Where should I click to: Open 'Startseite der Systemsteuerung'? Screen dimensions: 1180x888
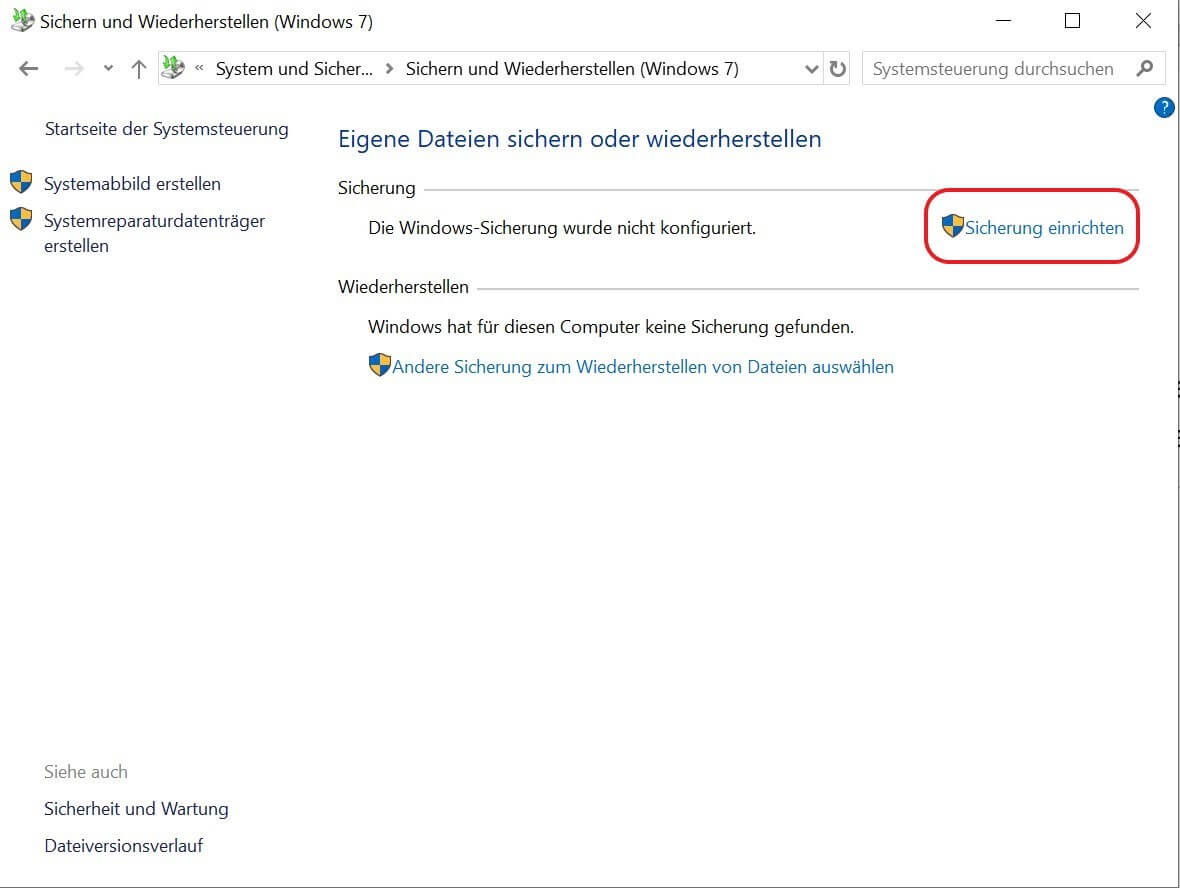coord(166,129)
